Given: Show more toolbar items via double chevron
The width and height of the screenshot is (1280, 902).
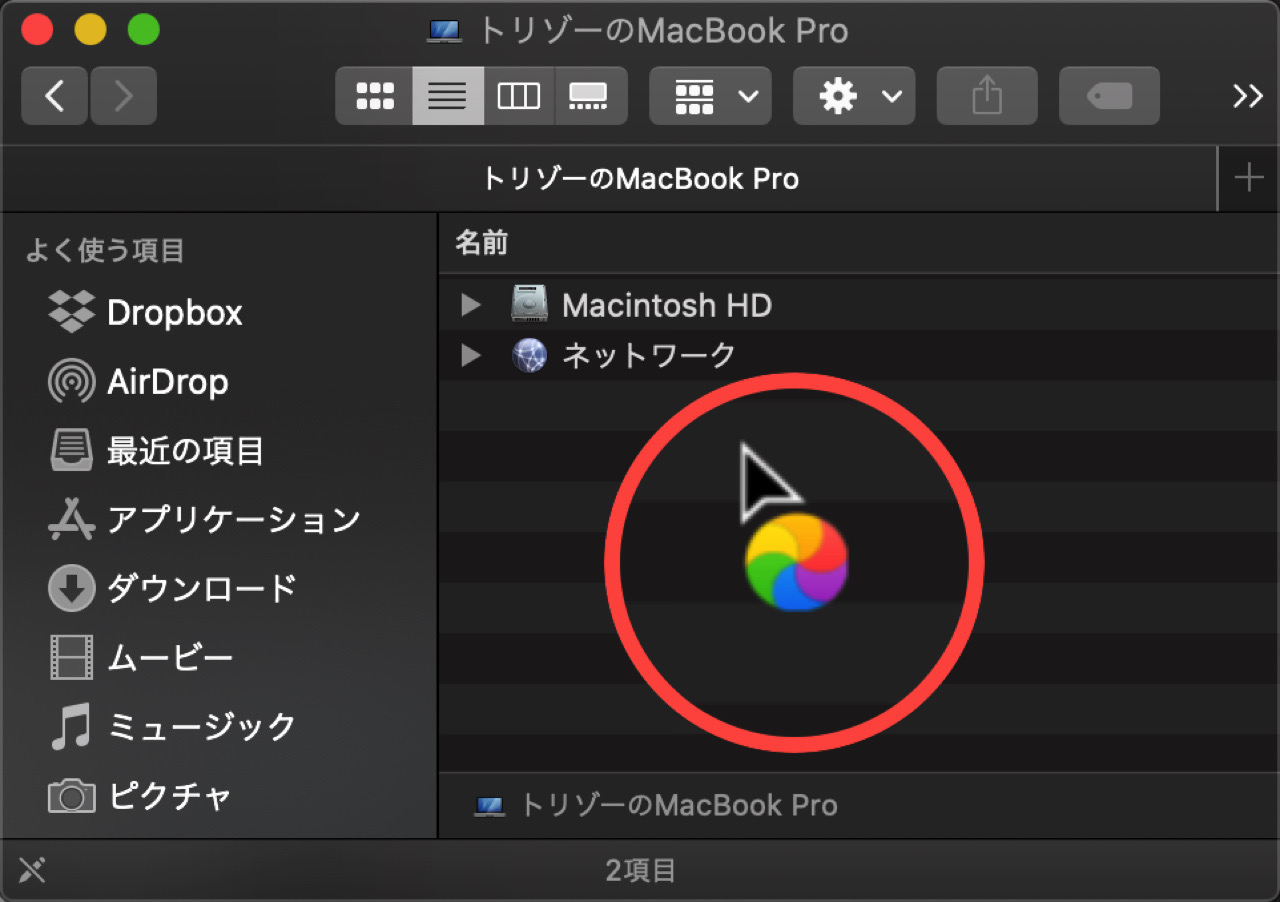Looking at the screenshot, I should (x=1247, y=96).
